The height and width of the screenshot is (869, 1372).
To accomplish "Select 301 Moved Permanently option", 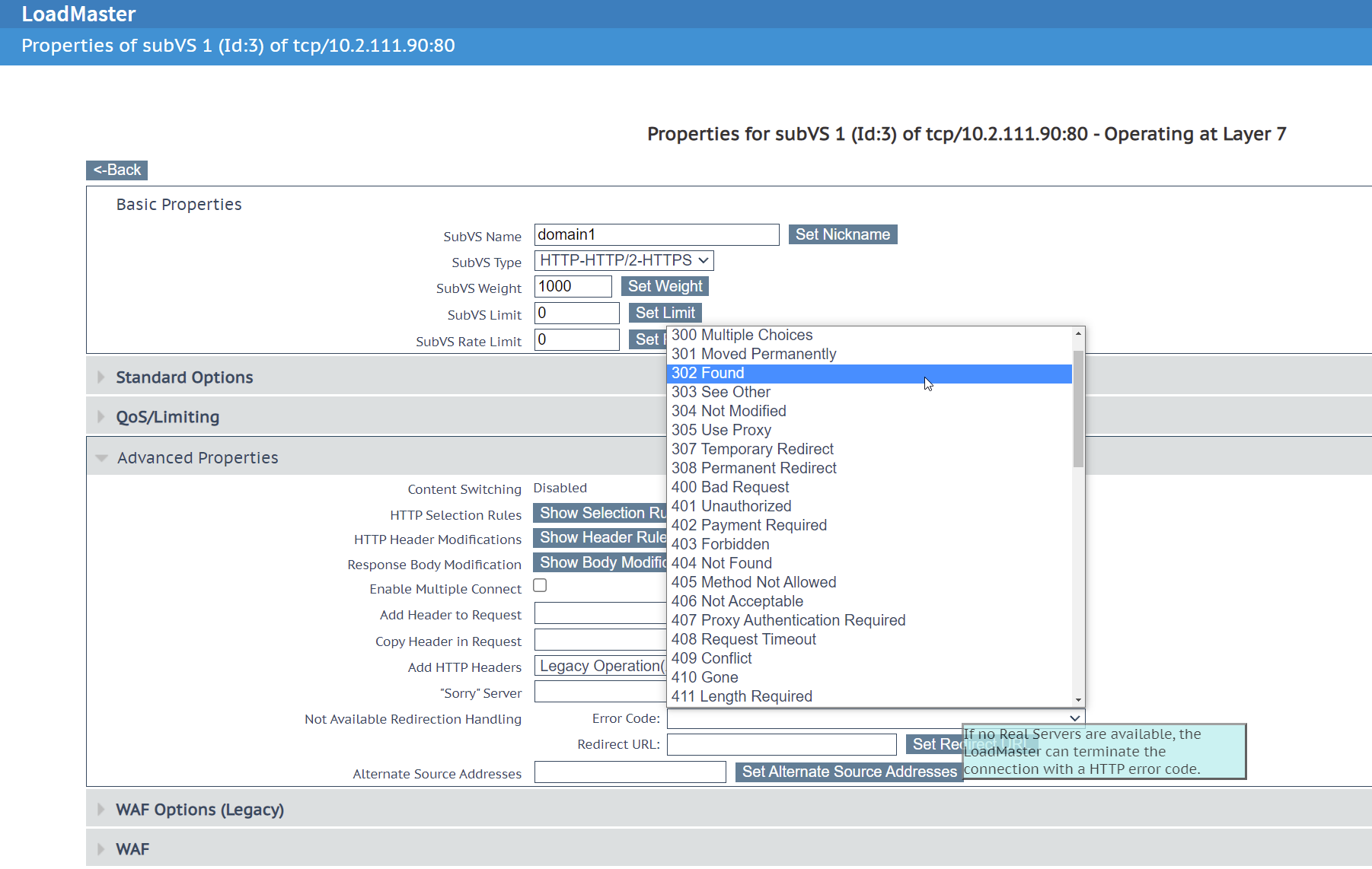I will [869, 354].
